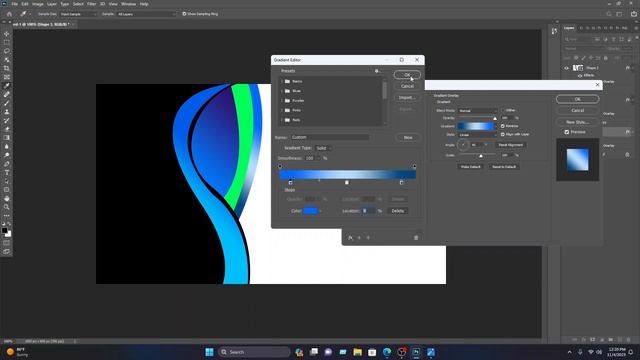Hide the Shape 1 layer eye icon
Image resolution: width=640 pixels, height=360 pixels.
tap(567, 68)
